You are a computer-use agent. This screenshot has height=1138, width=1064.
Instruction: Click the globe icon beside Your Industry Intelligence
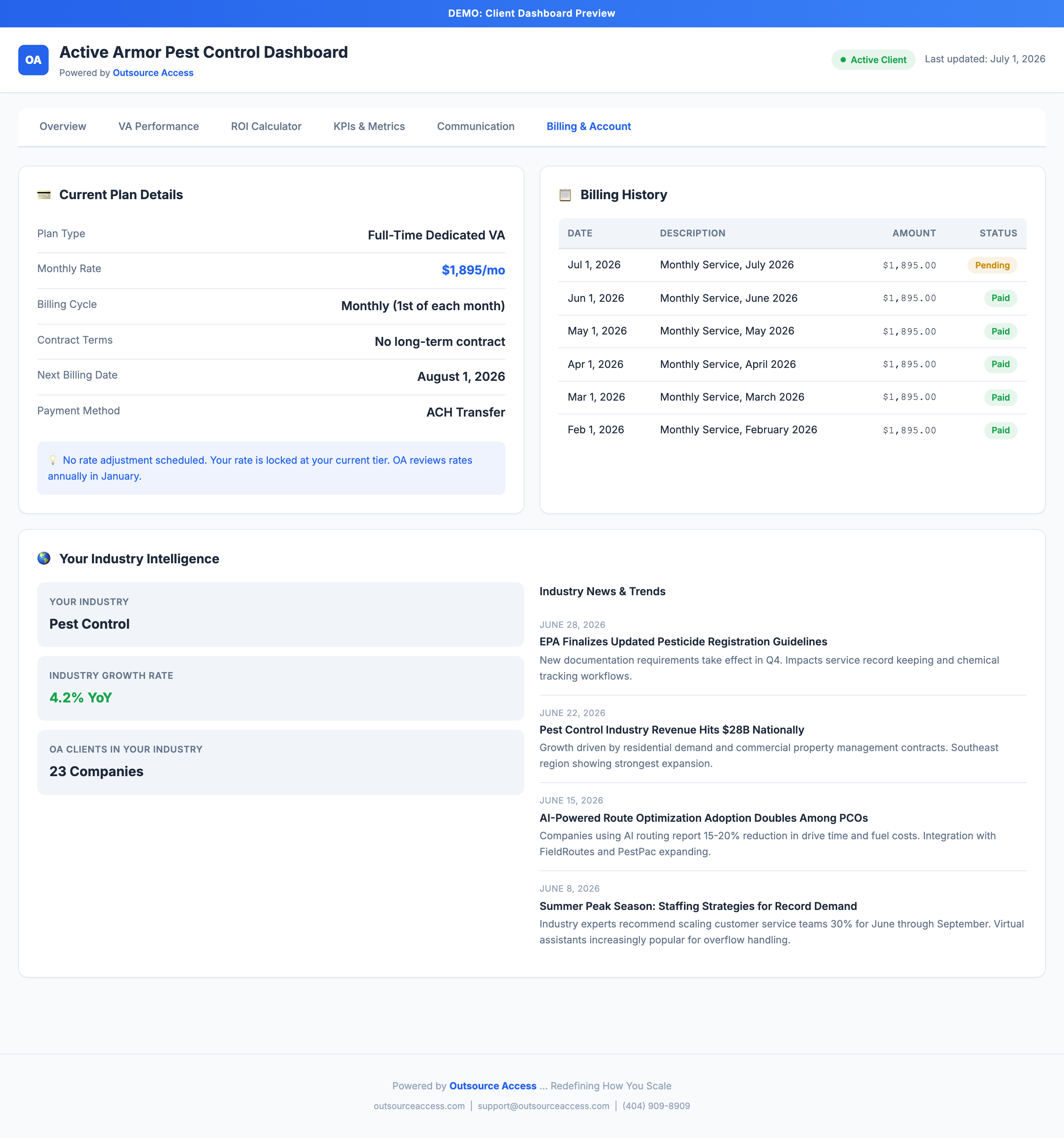[44, 559]
